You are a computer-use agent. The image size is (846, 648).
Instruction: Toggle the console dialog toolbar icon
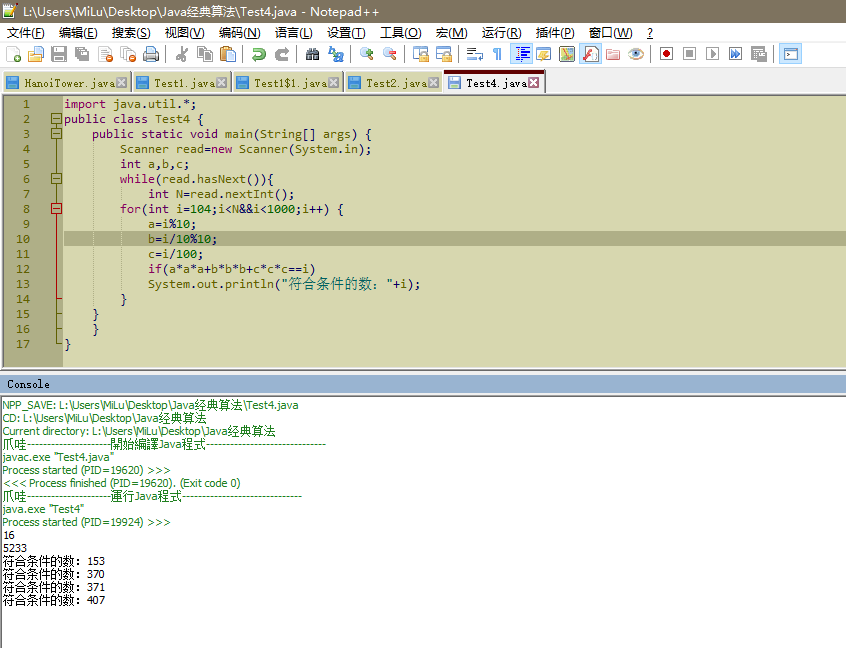(x=790, y=54)
